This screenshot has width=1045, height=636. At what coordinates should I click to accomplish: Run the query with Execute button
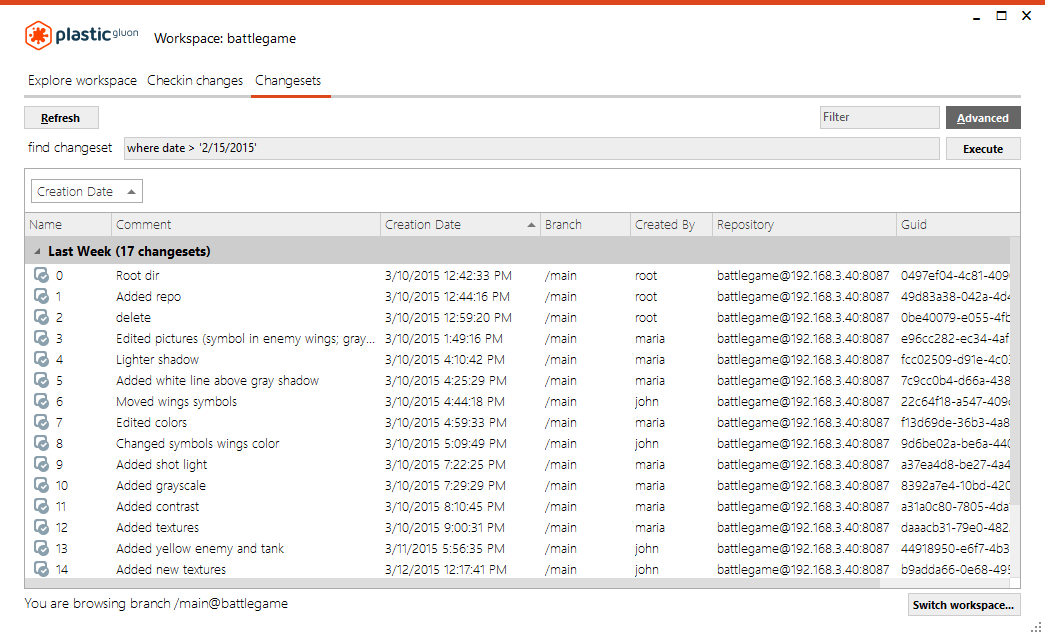coord(983,149)
